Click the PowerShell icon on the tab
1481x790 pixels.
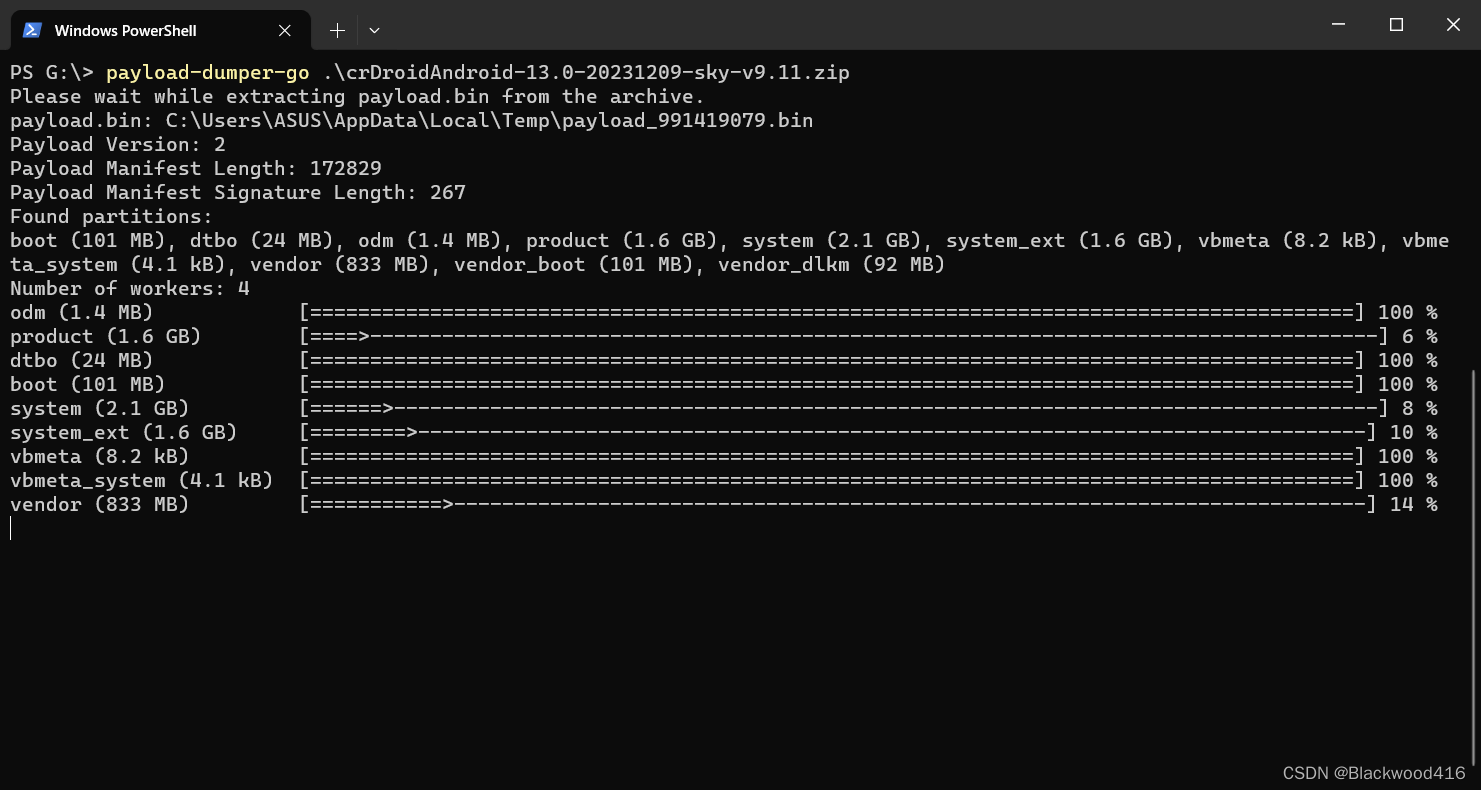32,30
